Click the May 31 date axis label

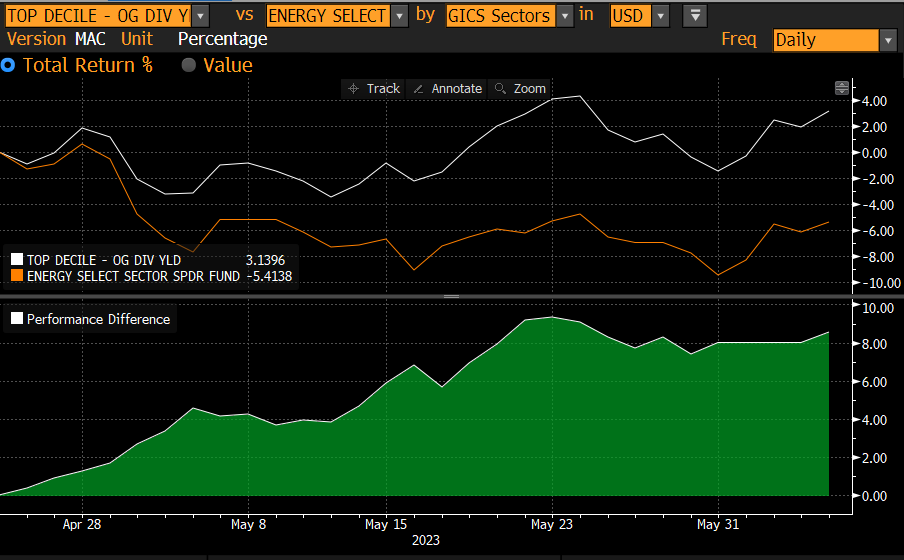(718, 524)
